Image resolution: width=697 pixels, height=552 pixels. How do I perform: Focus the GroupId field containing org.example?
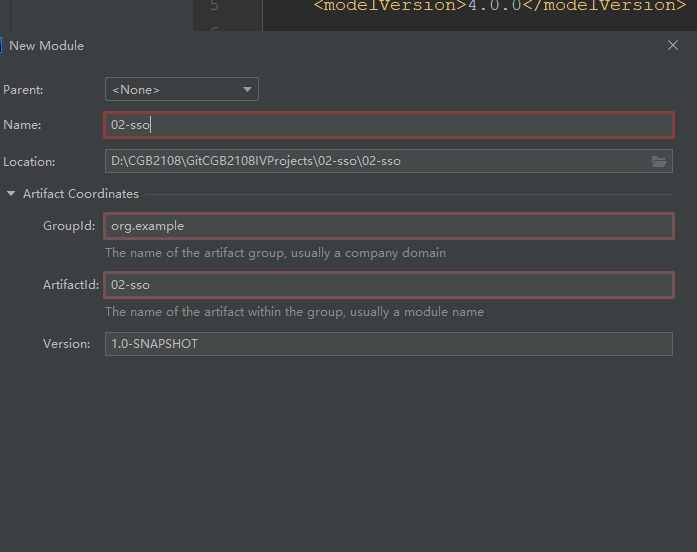tap(389, 226)
